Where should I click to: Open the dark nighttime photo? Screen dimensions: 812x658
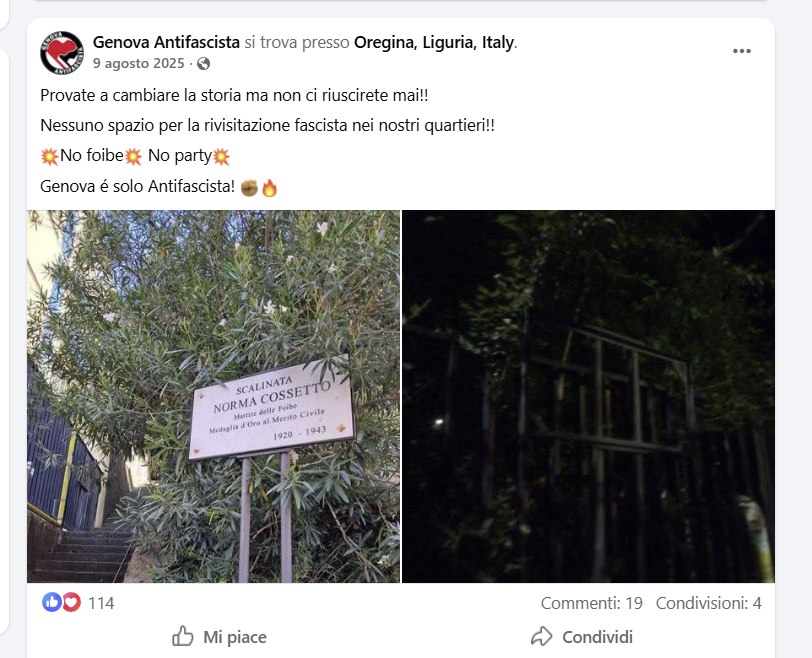(588, 396)
